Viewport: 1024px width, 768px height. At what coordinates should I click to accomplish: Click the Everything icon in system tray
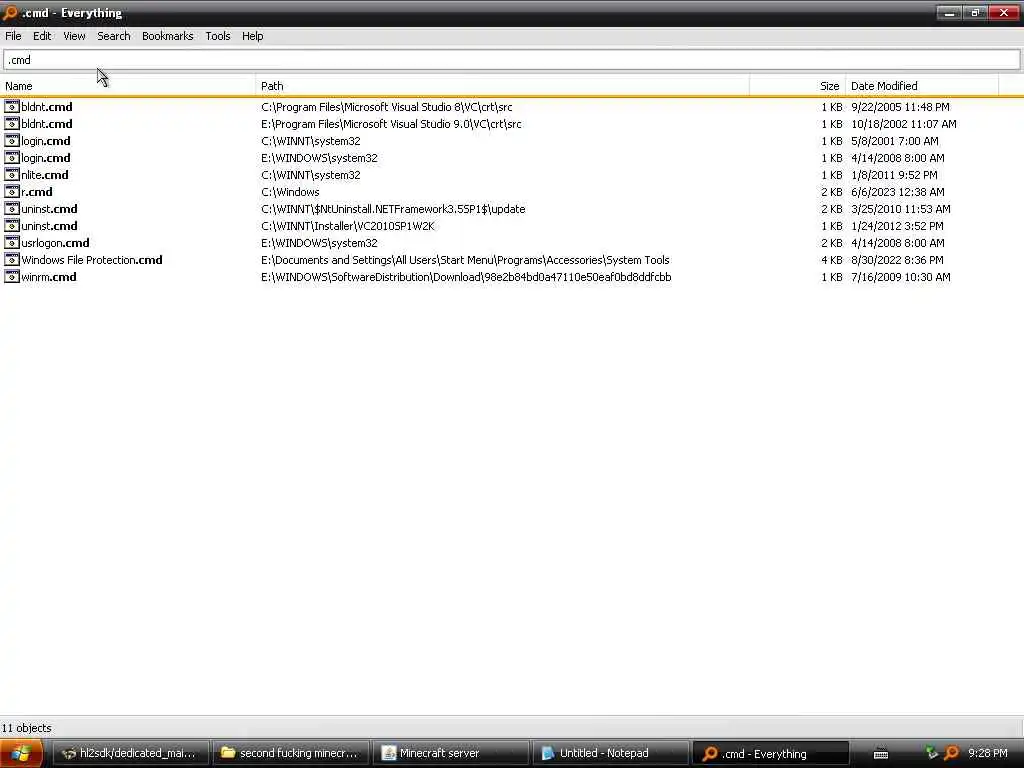tap(952, 753)
